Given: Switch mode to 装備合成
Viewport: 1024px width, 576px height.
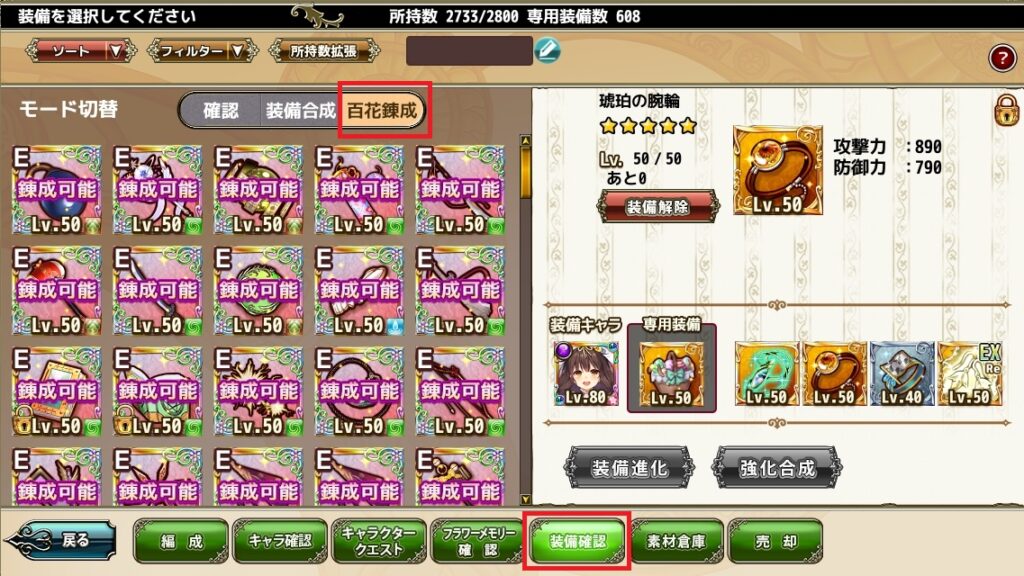Looking at the screenshot, I should coord(300,110).
